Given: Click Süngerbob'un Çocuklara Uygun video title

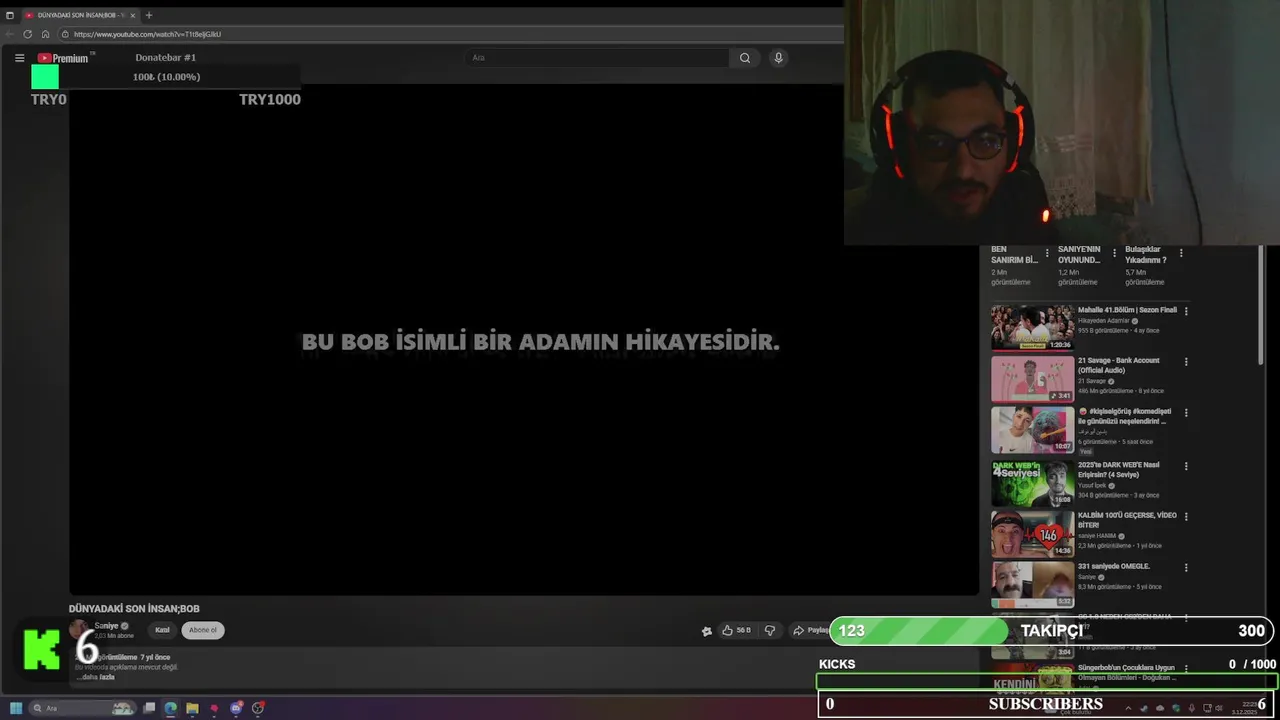Looking at the screenshot, I should 1126,672.
